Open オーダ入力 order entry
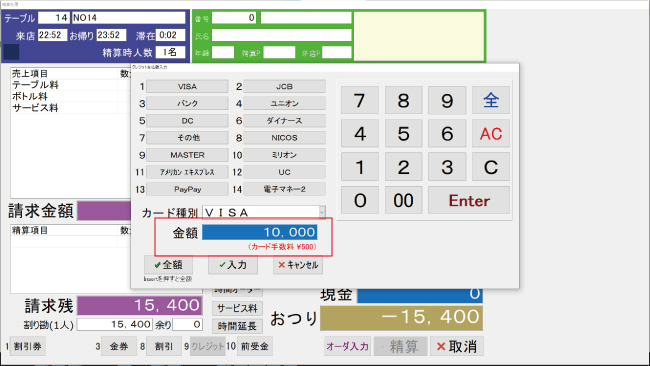 [x=347, y=346]
